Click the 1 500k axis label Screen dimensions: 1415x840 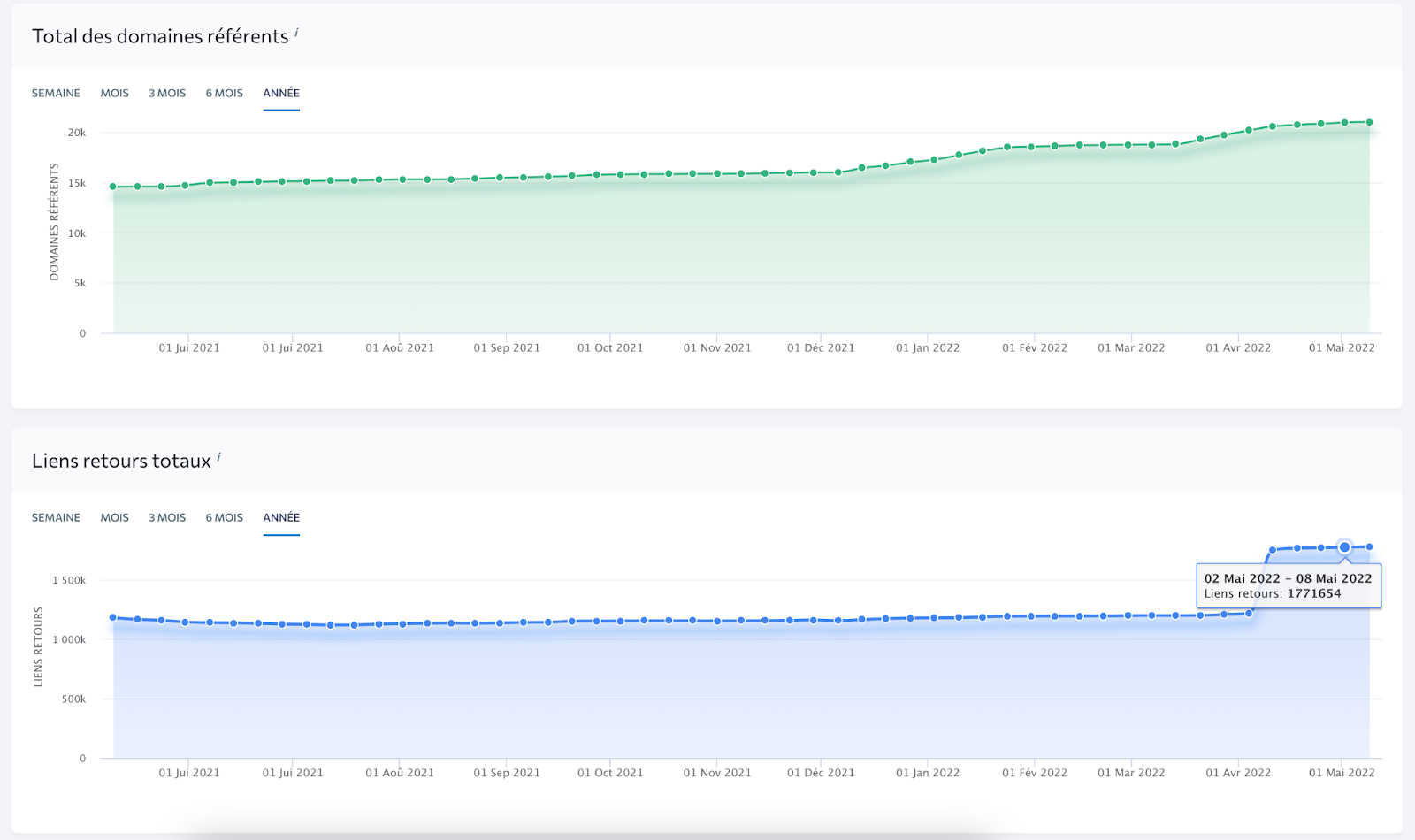[x=69, y=580]
